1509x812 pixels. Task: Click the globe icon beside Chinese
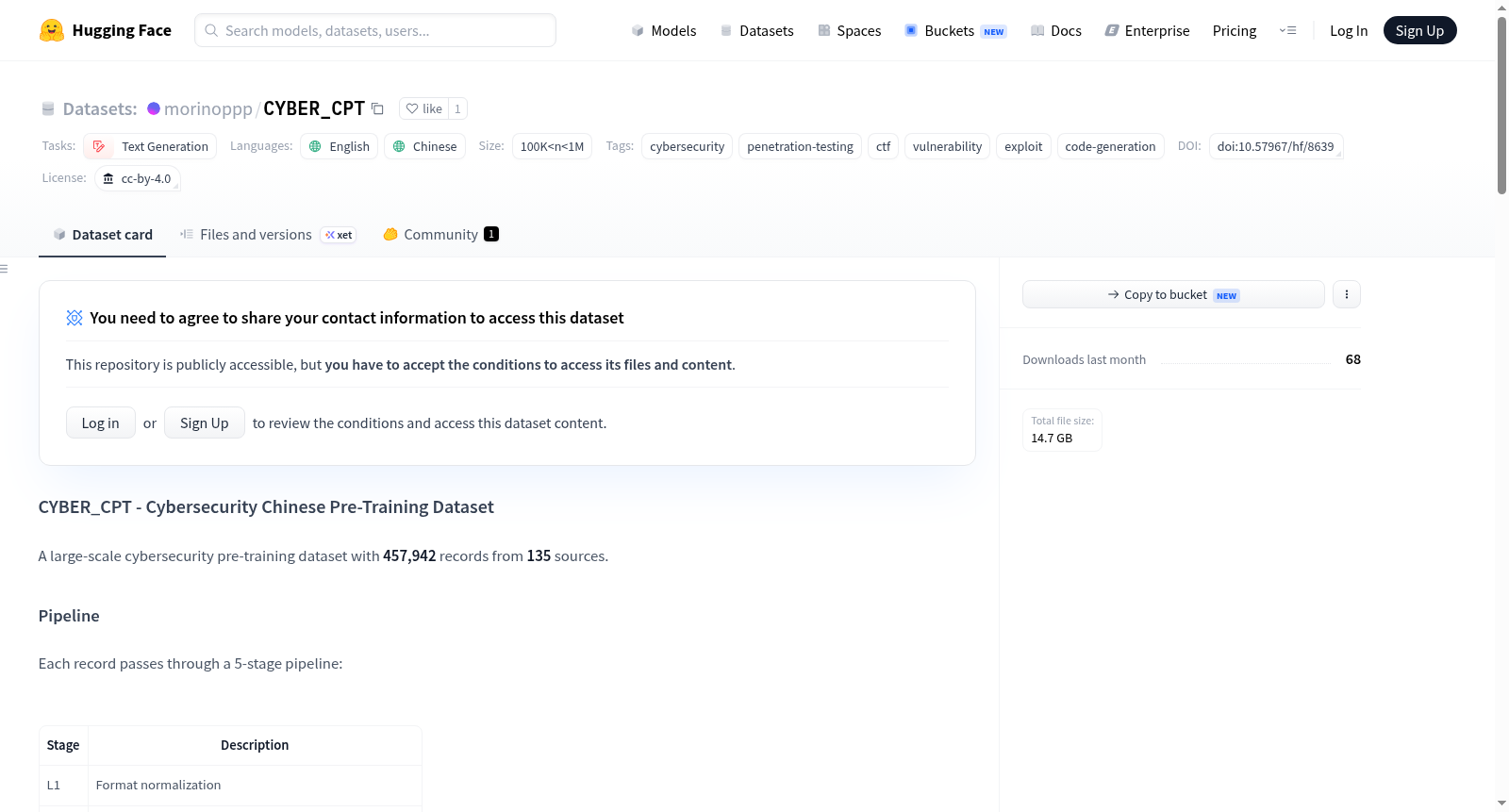(399, 146)
